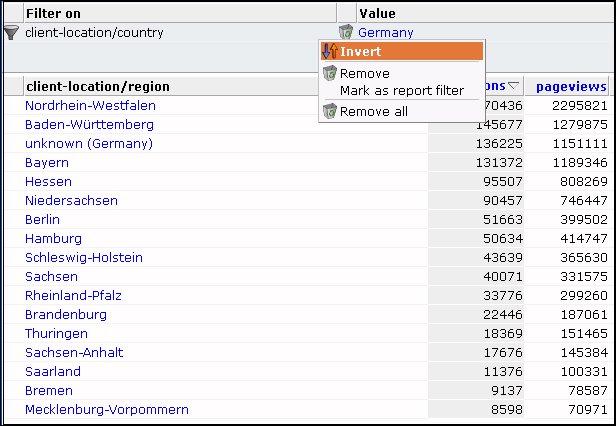Open Baden-Württemberg region link
The width and height of the screenshot is (616, 426).
point(90,125)
